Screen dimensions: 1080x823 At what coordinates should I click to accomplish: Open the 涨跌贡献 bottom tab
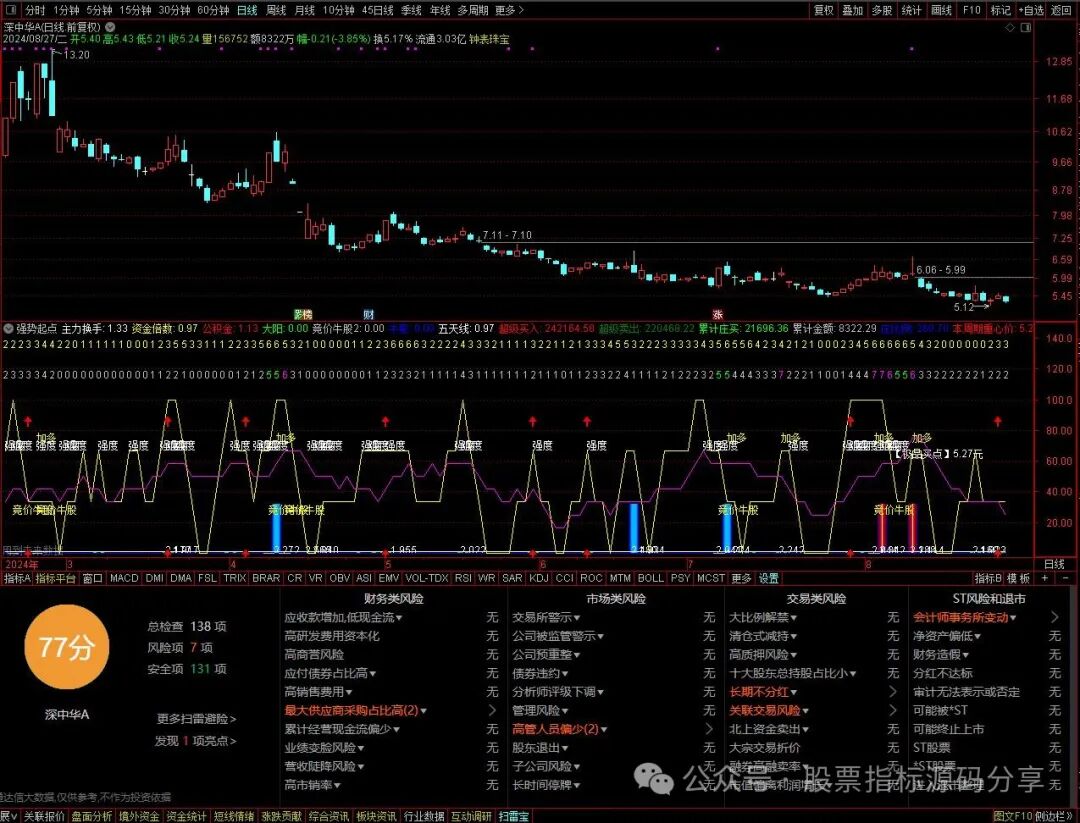[281, 816]
